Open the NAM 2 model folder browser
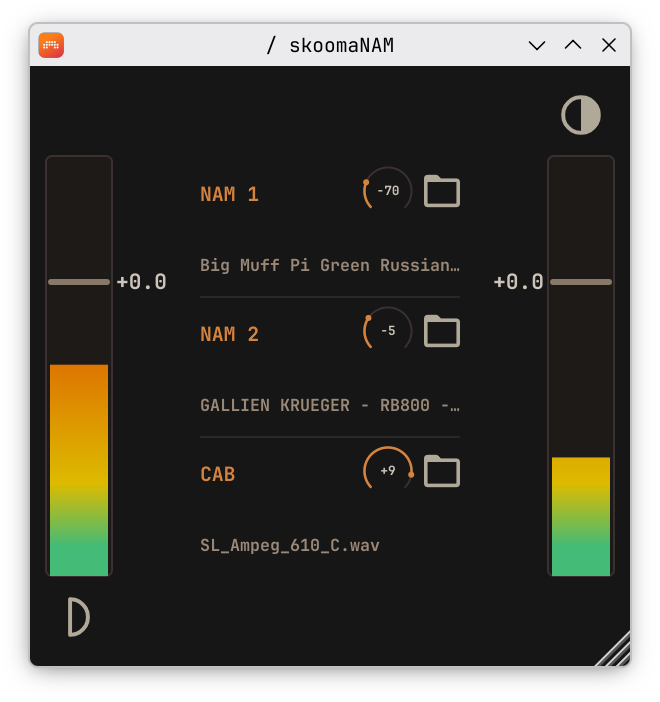Image resolution: width=660 pixels, height=702 pixels. [441, 331]
